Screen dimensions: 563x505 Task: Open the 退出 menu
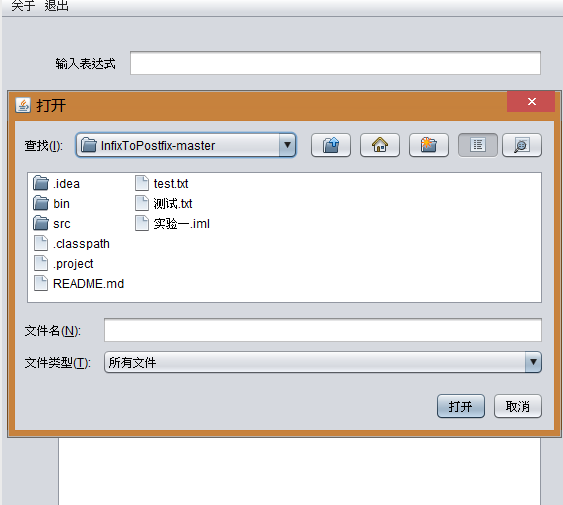click(x=56, y=6)
